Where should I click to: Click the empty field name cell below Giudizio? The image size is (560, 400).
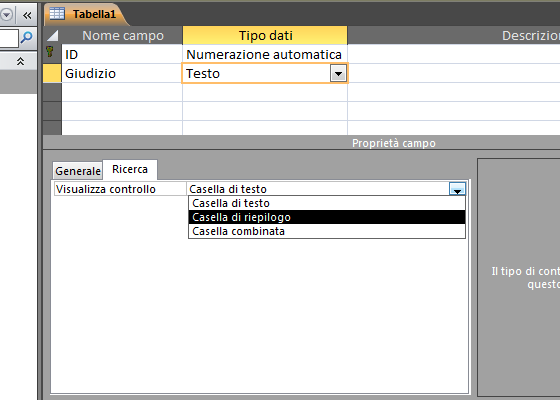coord(122,92)
